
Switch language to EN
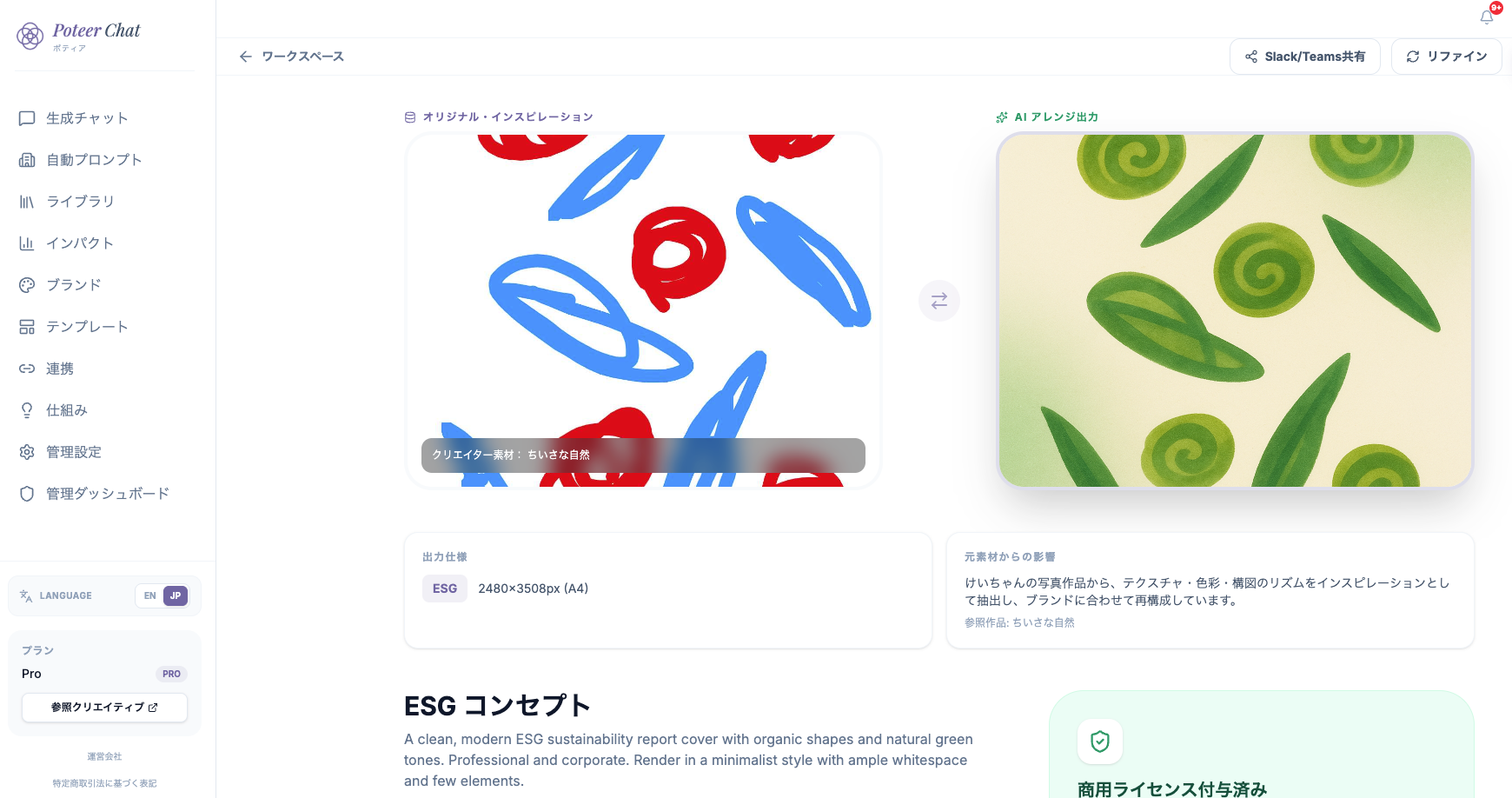pos(149,595)
